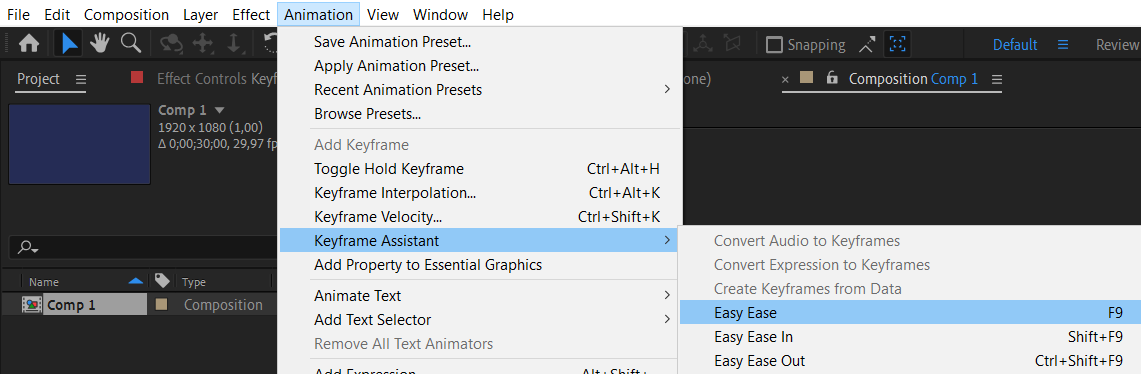Toggle the Composition viewer lock icon
Image resolution: width=1141 pixels, height=374 pixels.
(x=832, y=79)
